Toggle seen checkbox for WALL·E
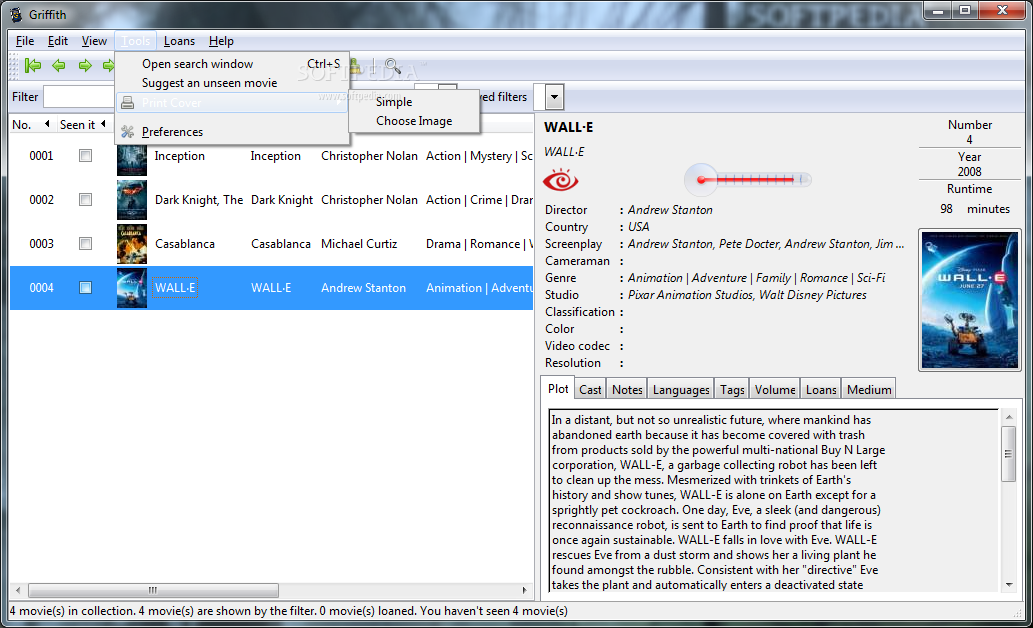Screen dimensions: 1033x628 (x=86, y=288)
